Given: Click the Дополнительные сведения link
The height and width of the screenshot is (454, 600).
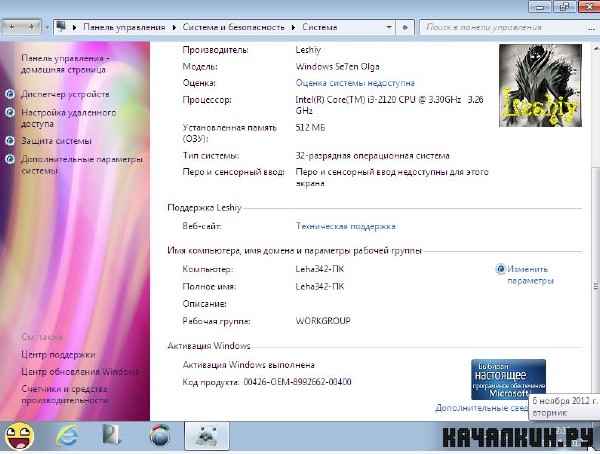Looking at the screenshot, I should coord(482,408).
